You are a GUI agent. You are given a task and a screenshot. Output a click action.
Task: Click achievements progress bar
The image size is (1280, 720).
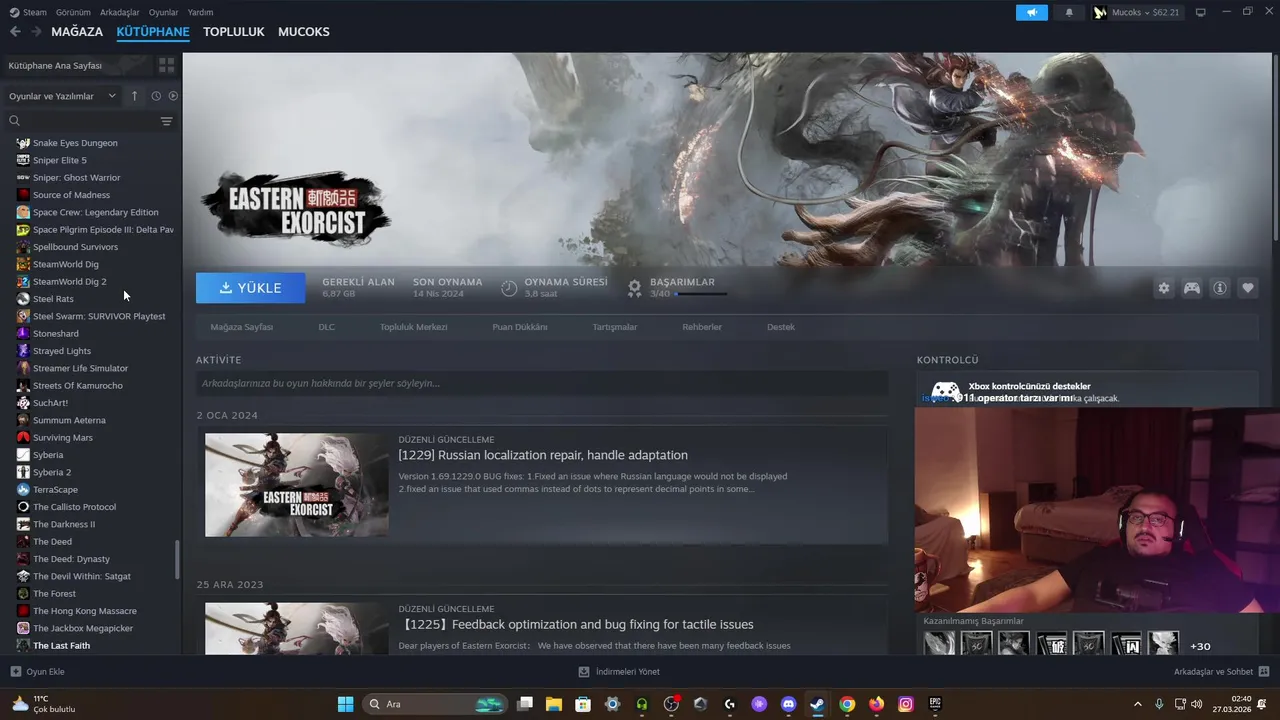[x=701, y=294]
